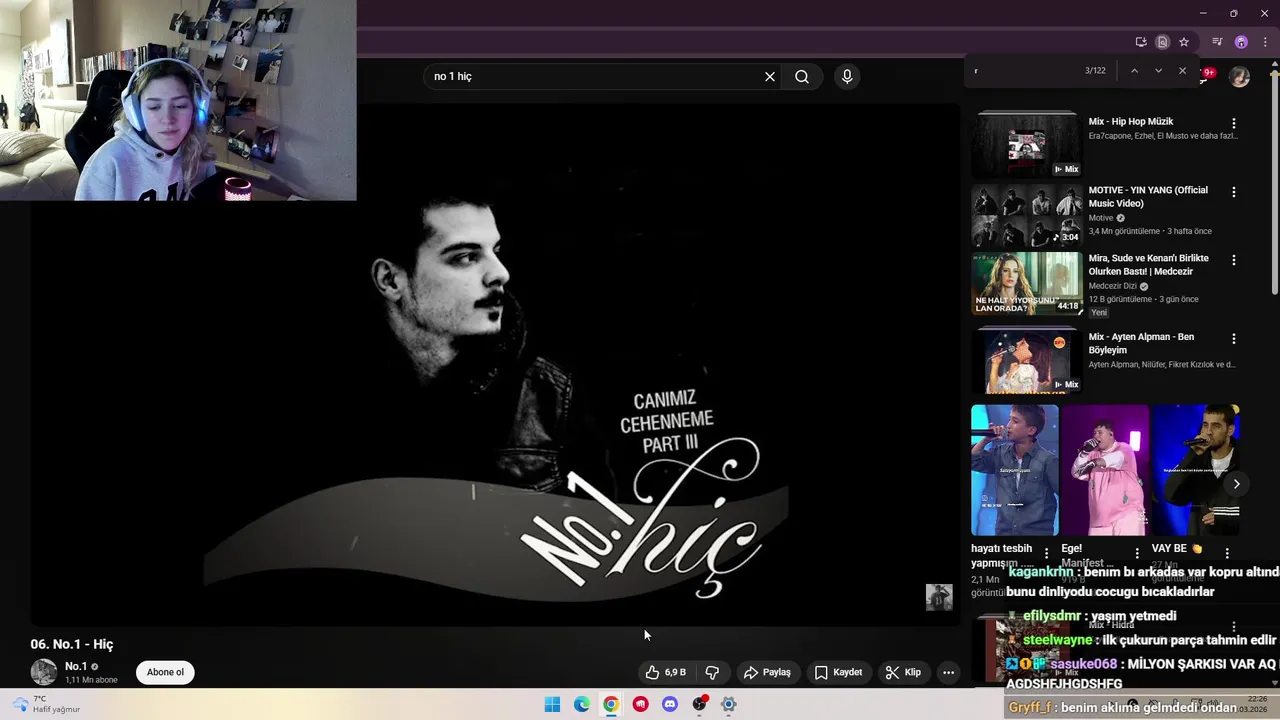Share the video via Paylaş button

point(768,672)
